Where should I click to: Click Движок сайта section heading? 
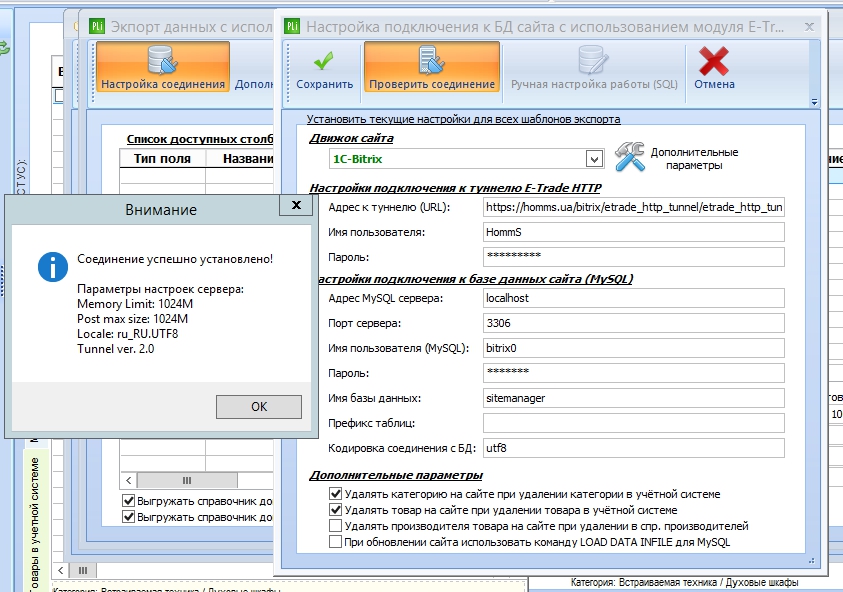click(352, 138)
